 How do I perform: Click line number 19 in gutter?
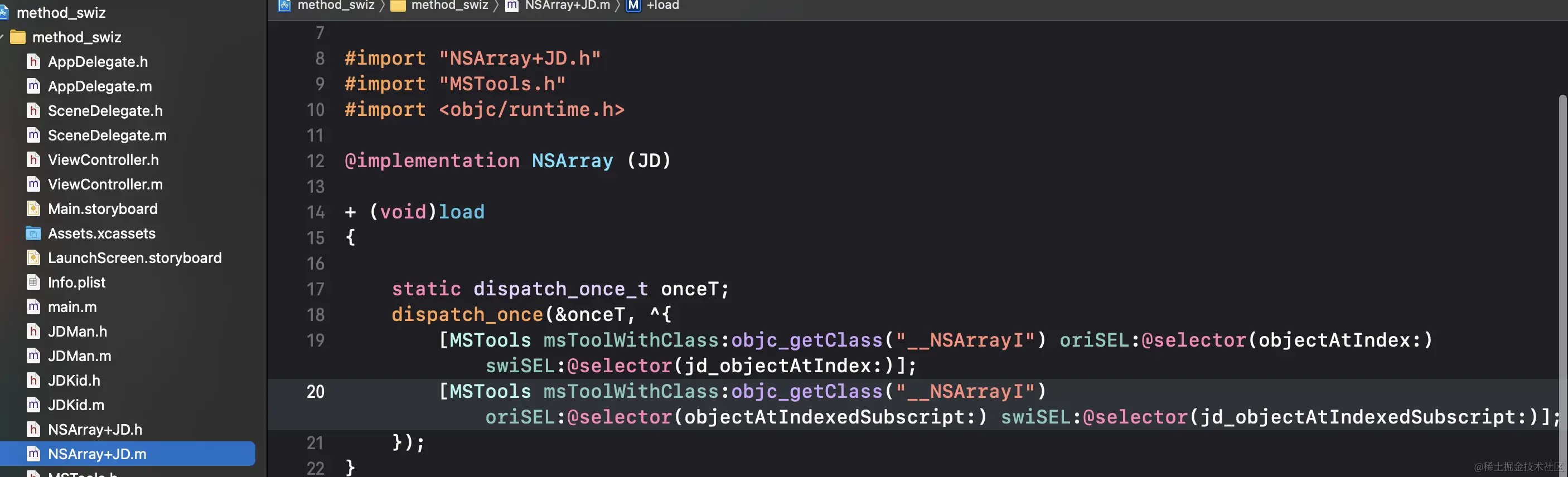pyautogui.click(x=315, y=340)
